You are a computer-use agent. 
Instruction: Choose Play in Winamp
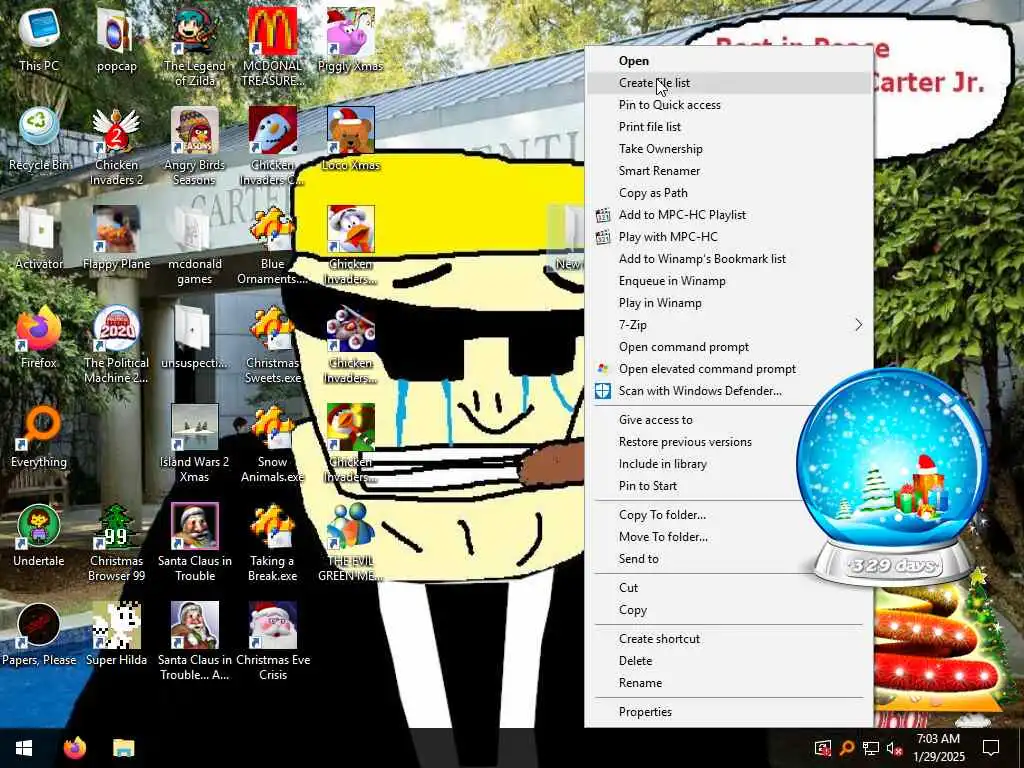tap(729, 302)
